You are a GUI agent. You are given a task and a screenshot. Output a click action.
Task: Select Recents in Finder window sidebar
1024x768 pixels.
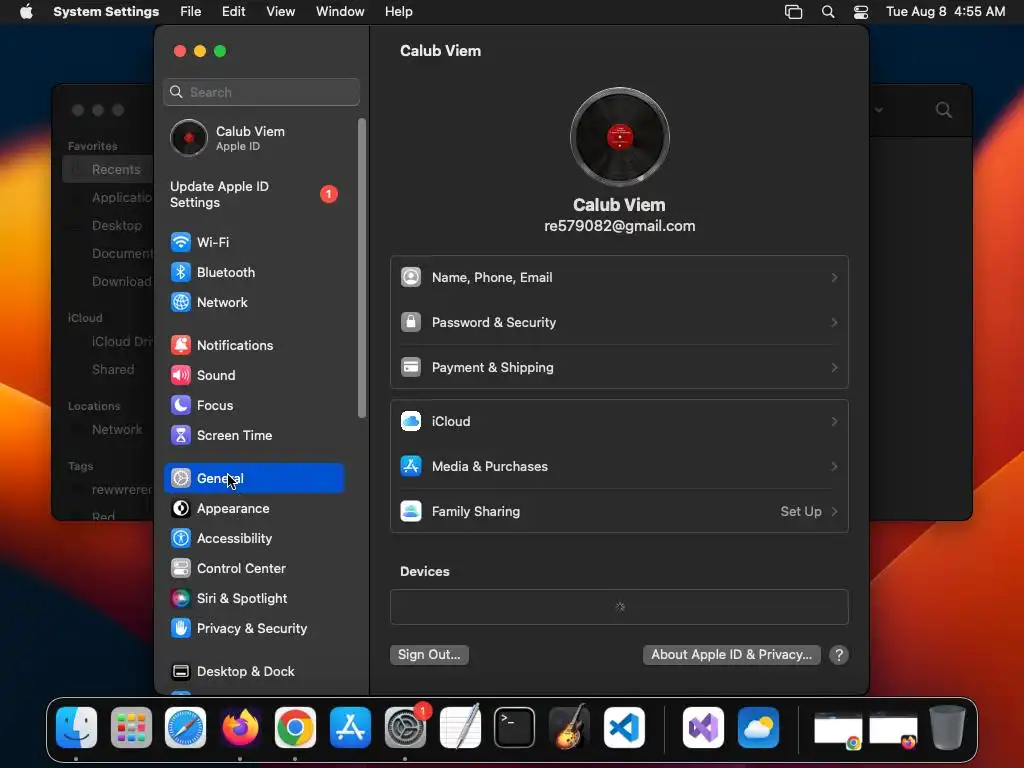click(108, 169)
